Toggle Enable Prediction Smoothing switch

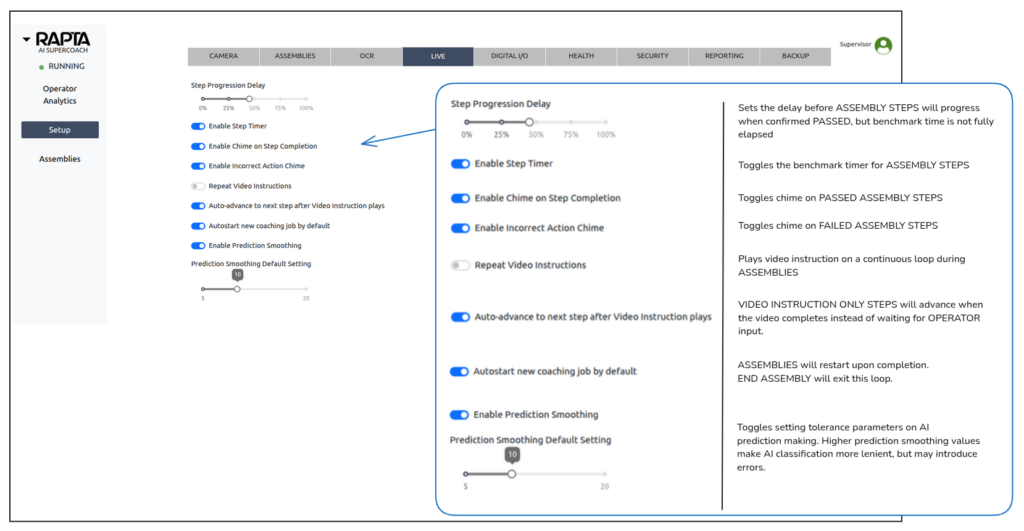click(198, 246)
